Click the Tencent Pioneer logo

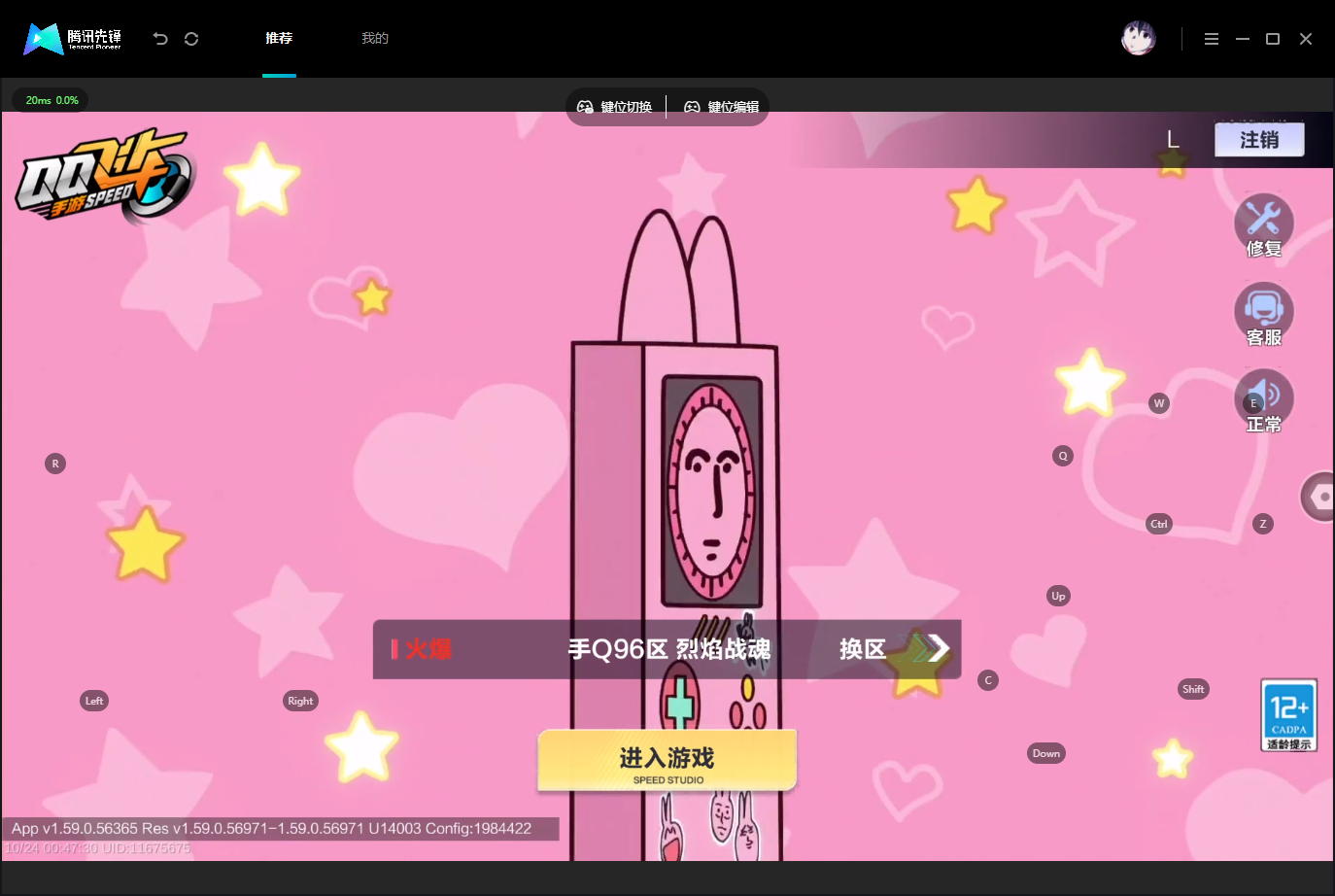click(x=73, y=39)
